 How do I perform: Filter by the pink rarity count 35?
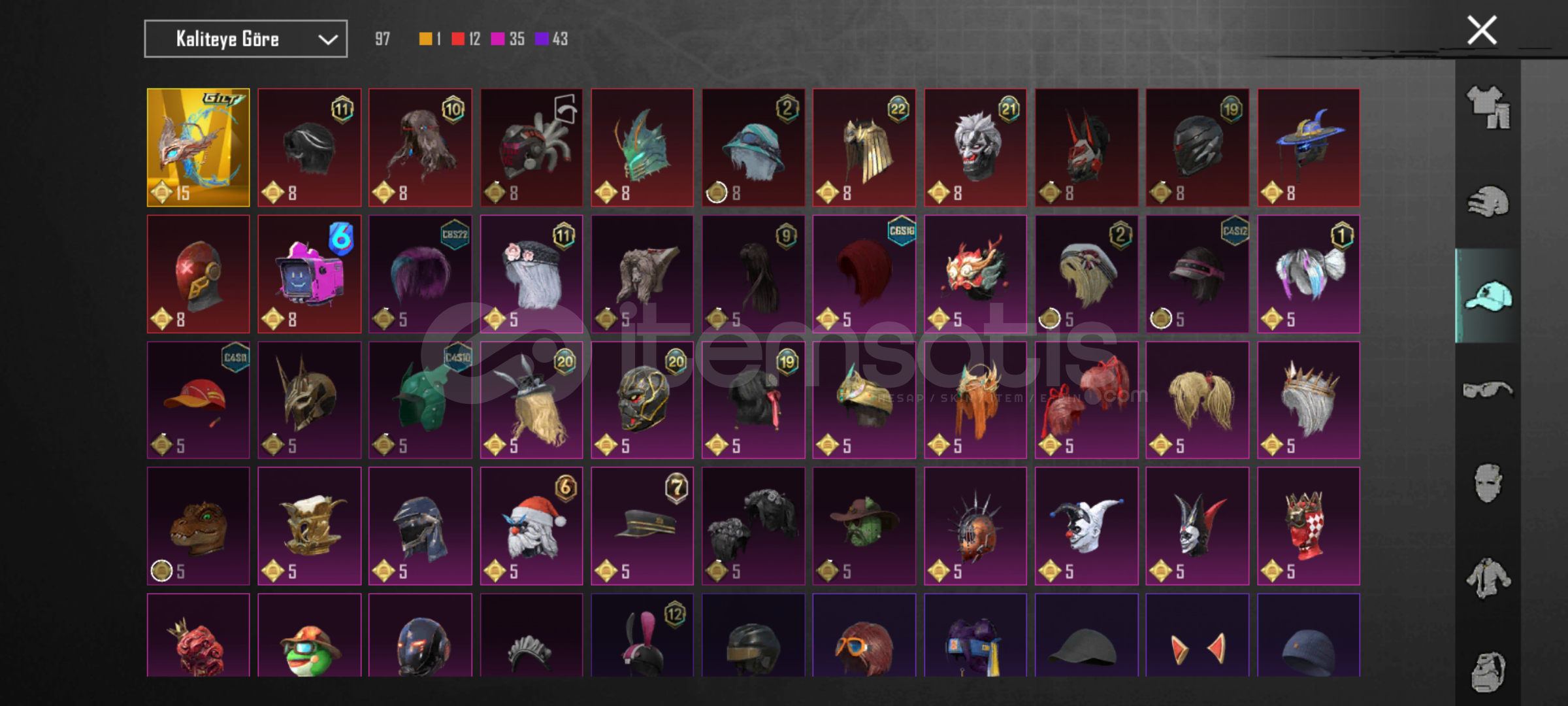pyautogui.click(x=508, y=39)
